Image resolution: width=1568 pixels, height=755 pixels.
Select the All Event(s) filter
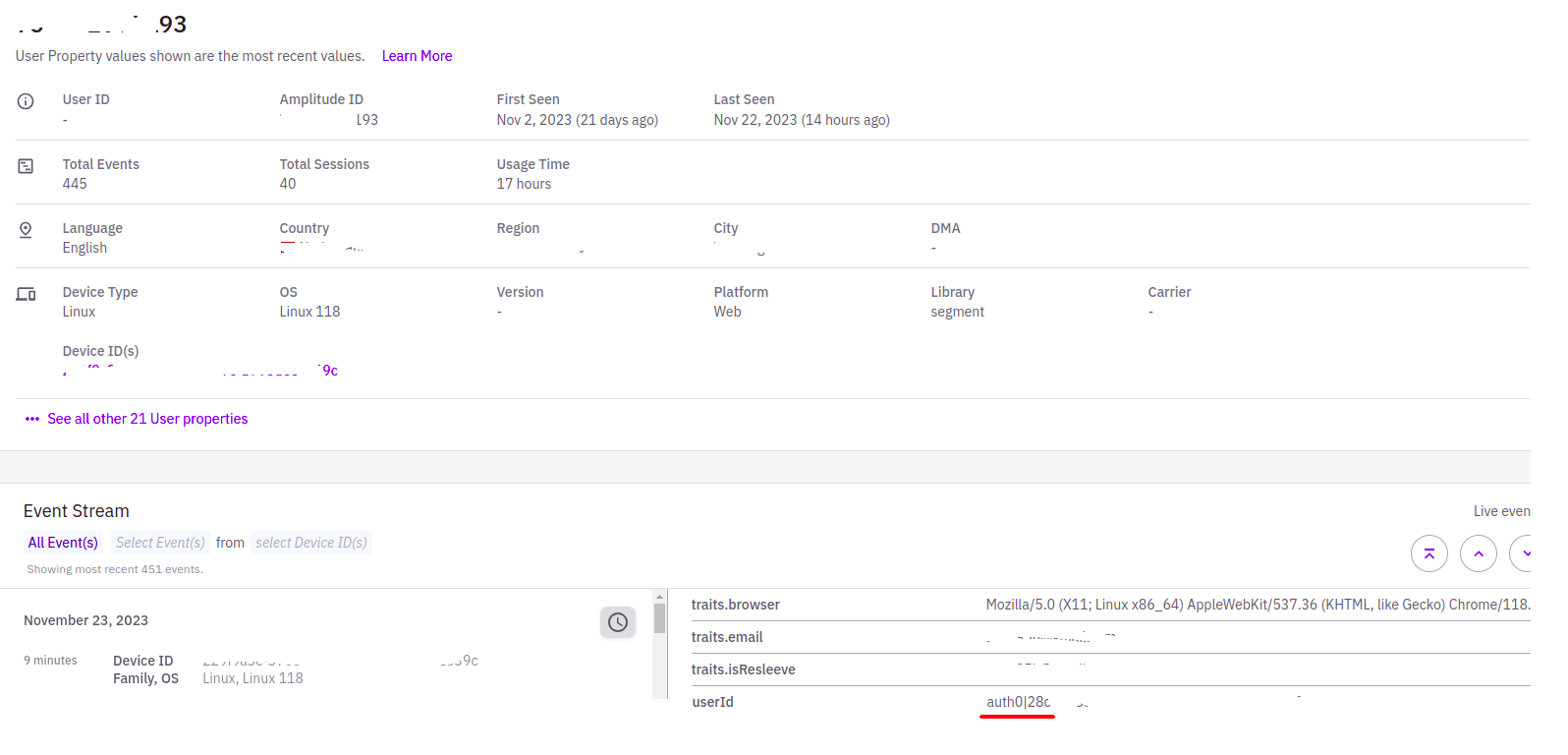(x=63, y=543)
